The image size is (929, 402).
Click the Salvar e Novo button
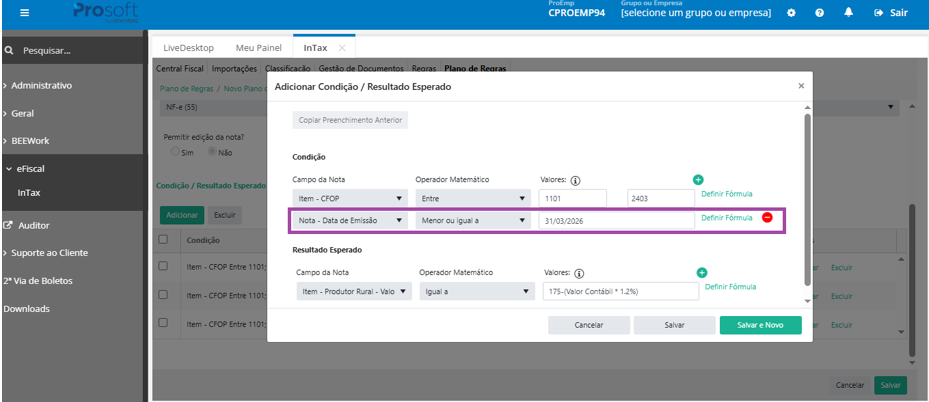tap(760, 325)
